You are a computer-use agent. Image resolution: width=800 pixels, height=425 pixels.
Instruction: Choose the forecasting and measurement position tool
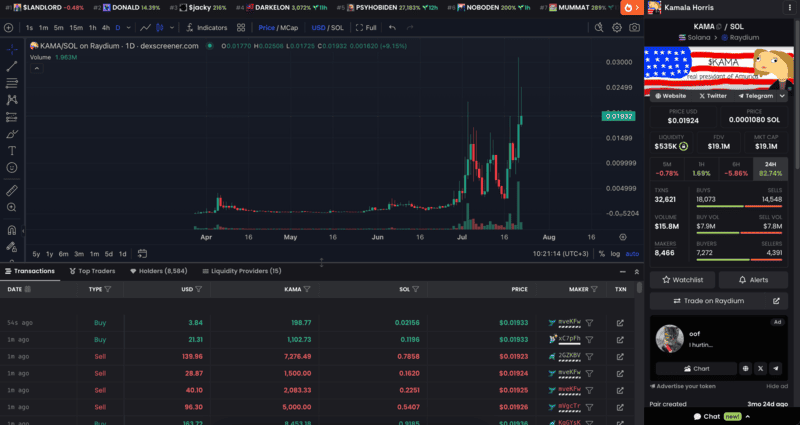click(12, 117)
